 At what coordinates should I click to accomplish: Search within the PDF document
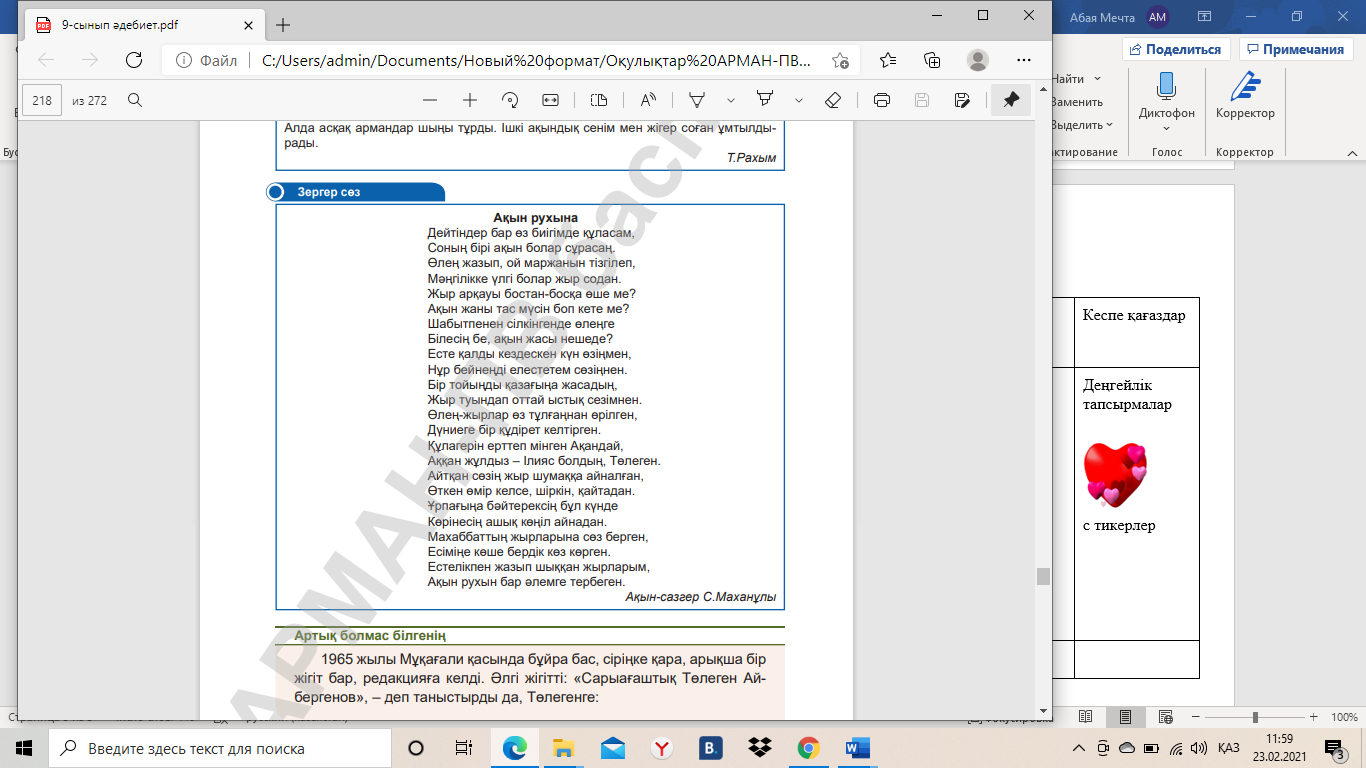tap(135, 100)
